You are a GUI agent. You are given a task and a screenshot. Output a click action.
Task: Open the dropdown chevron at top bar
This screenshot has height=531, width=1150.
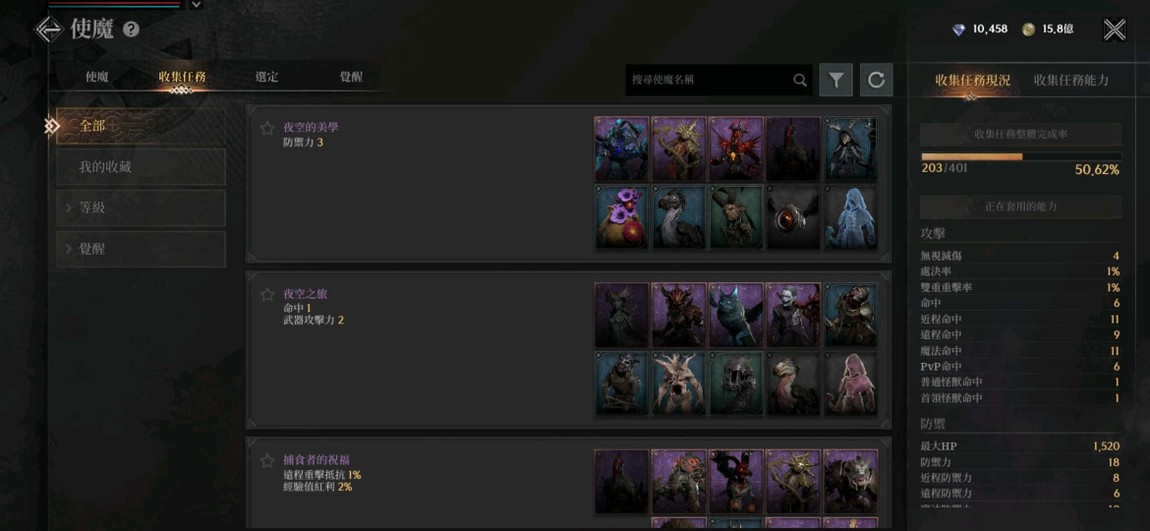(x=196, y=4)
